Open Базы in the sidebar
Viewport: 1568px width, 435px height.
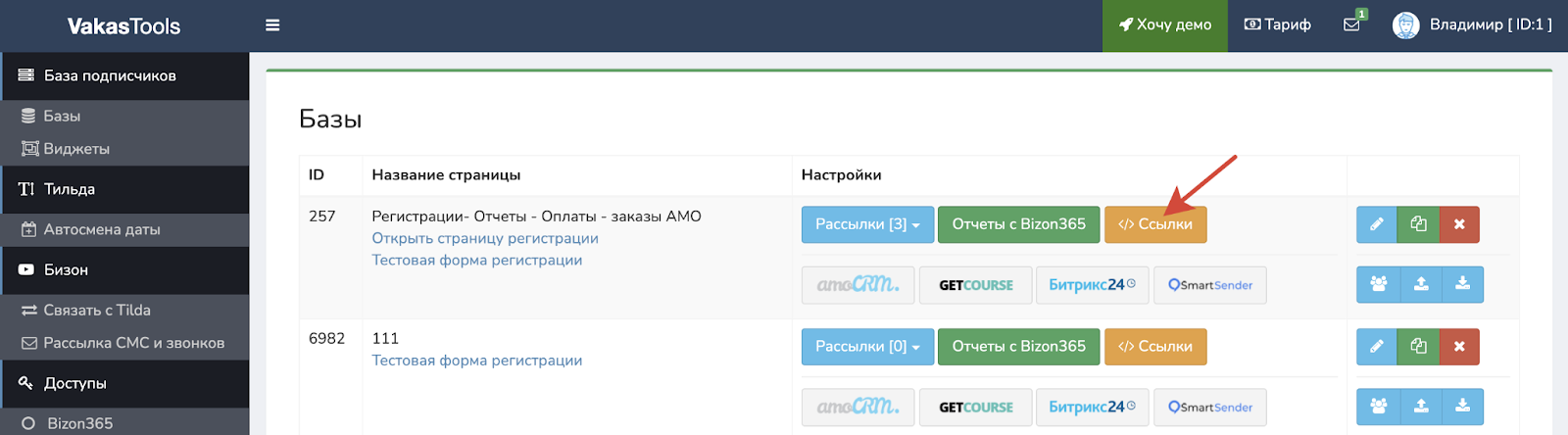[x=62, y=116]
